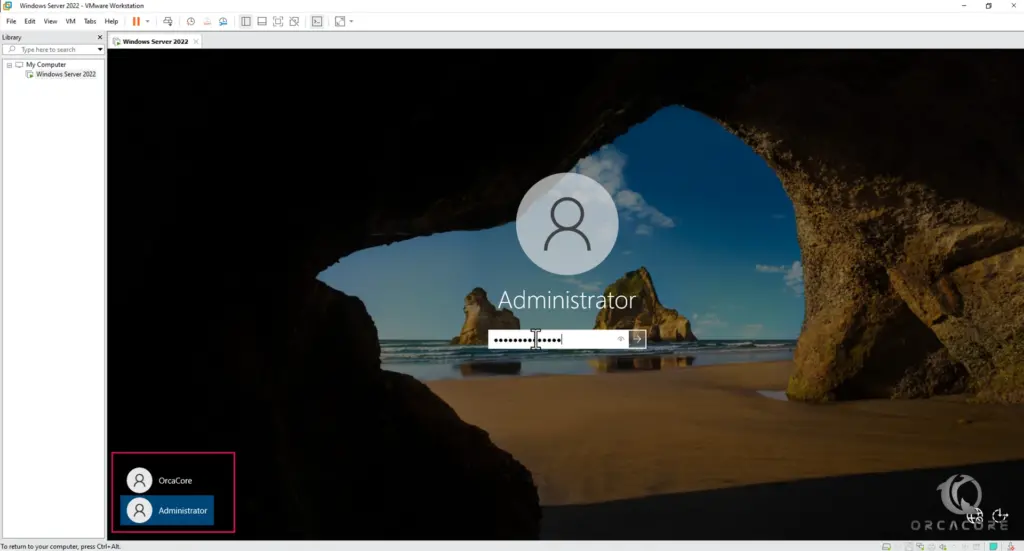Click the VMware Workstation title bar icon
The height and width of the screenshot is (551, 1024).
coord(8,5)
